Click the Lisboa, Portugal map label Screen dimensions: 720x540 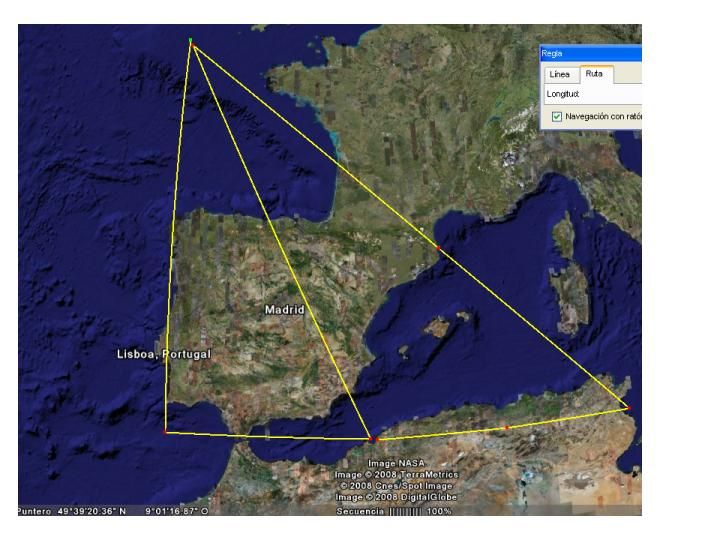coord(165,354)
